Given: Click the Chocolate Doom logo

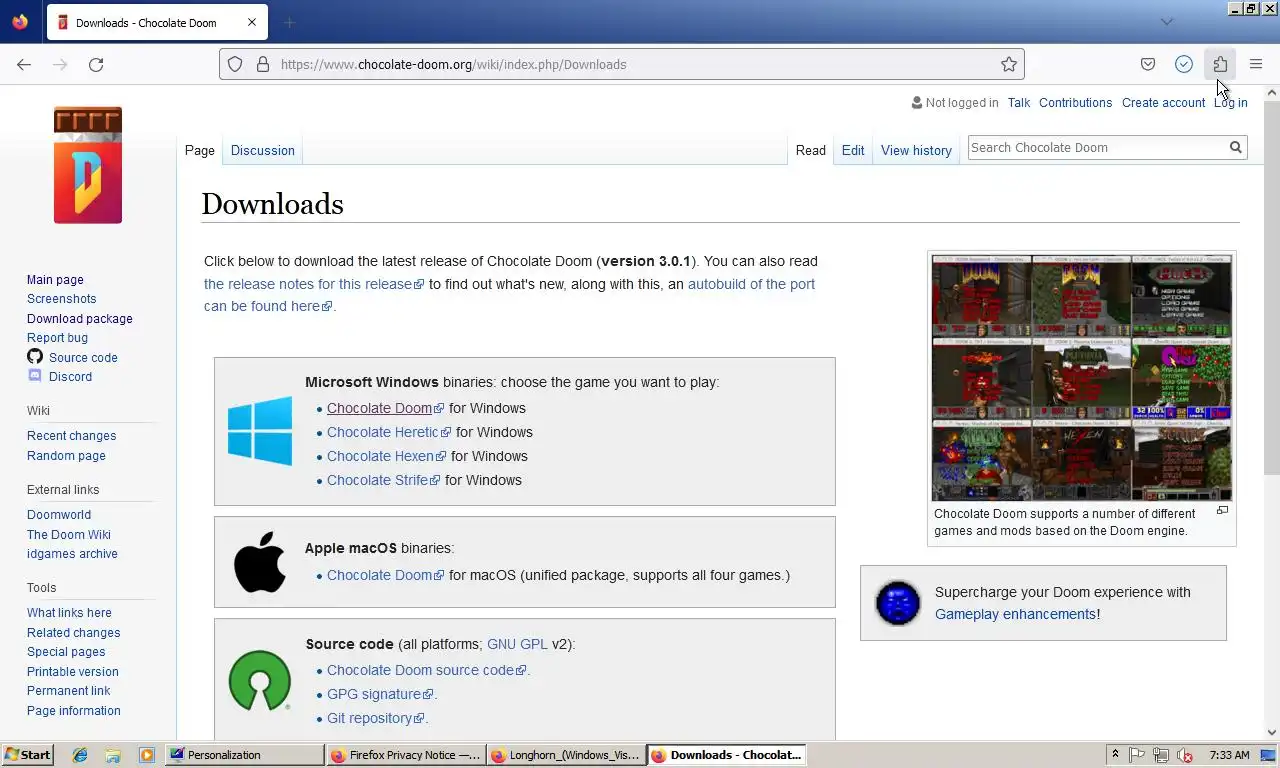Looking at the screenshot, I should pyautogui.click(x=88, y=165).
